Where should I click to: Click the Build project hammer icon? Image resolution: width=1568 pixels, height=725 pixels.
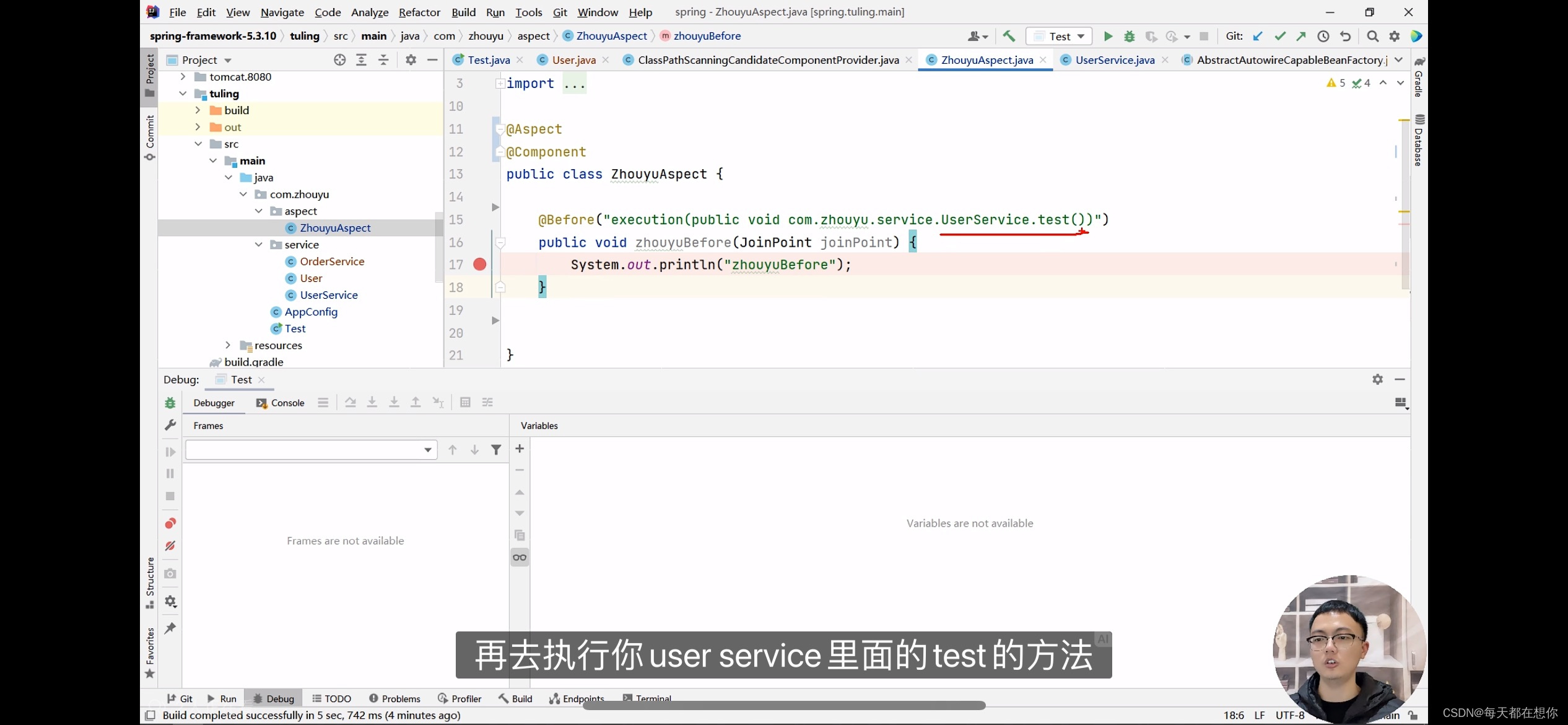1009,36
